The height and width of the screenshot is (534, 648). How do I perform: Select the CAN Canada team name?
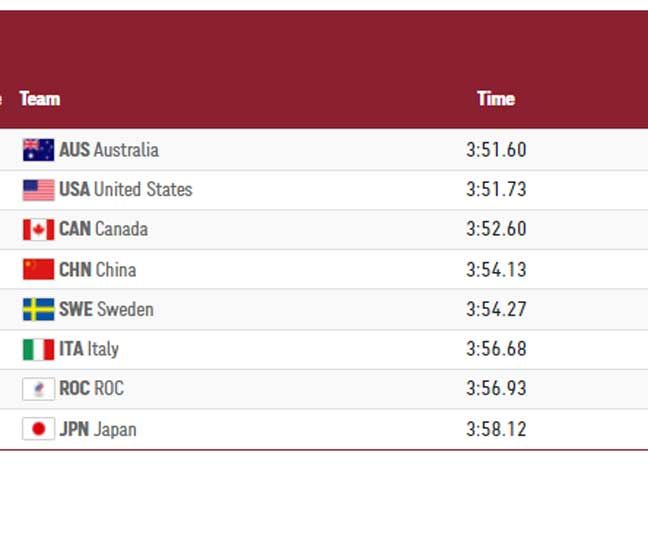click(x=103, y=229)
